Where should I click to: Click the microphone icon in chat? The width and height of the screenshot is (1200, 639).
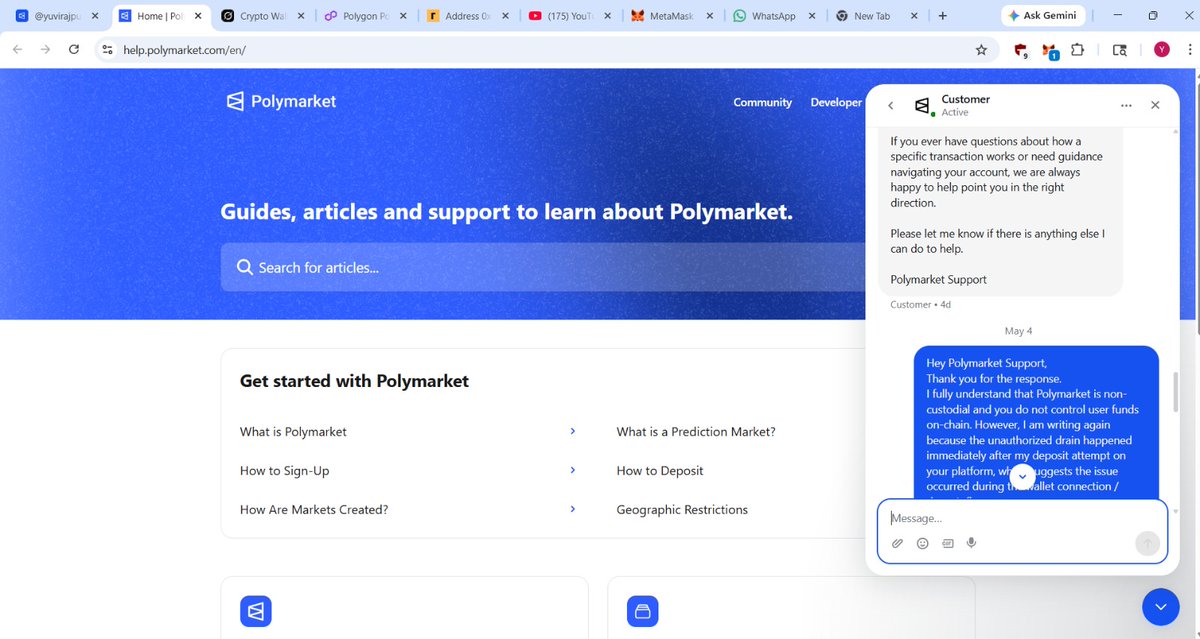click(971, 543)
